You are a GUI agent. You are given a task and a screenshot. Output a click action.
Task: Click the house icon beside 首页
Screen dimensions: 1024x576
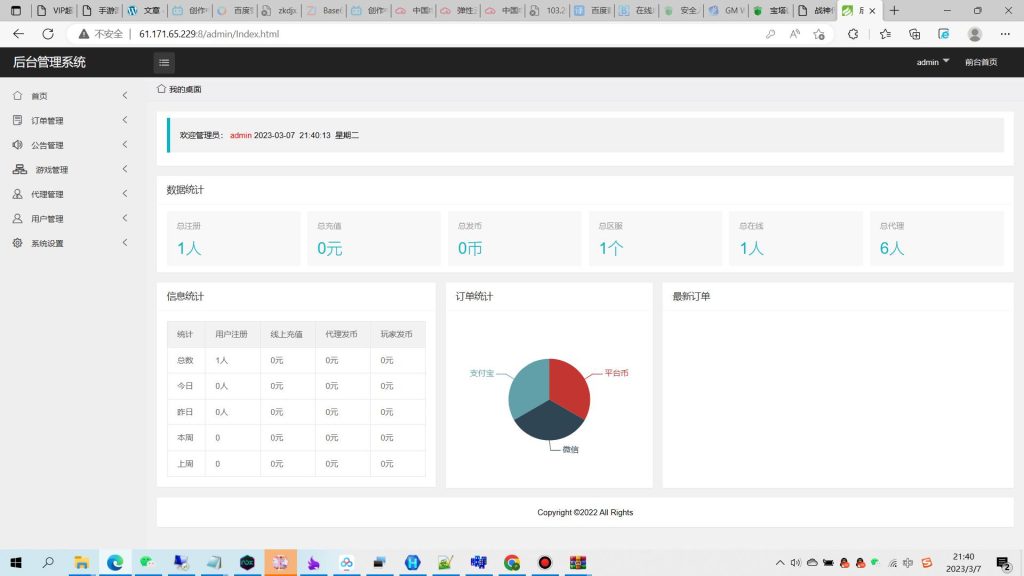(x=17, y=96)
